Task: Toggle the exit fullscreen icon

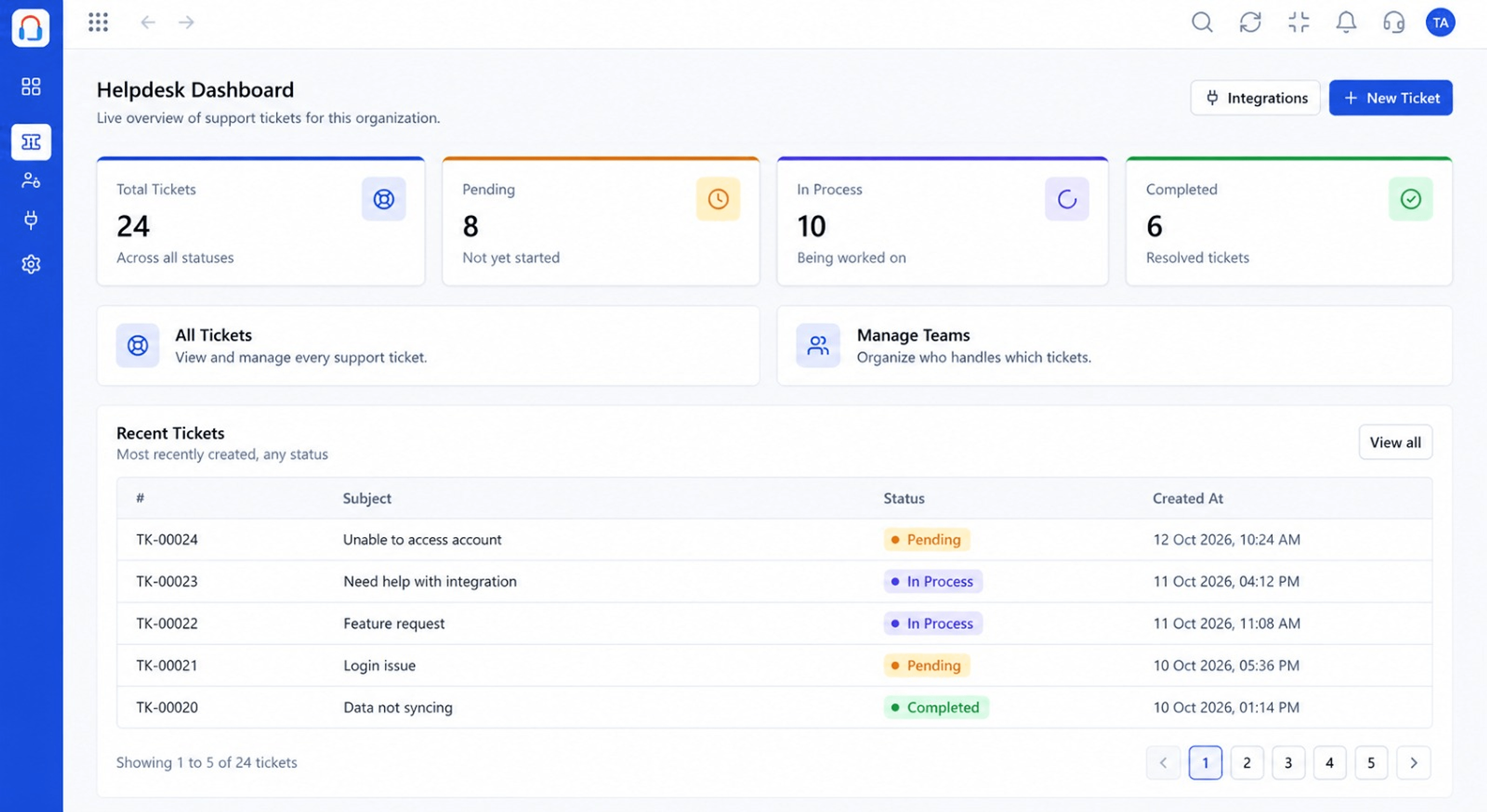Action: (1299, 22)
